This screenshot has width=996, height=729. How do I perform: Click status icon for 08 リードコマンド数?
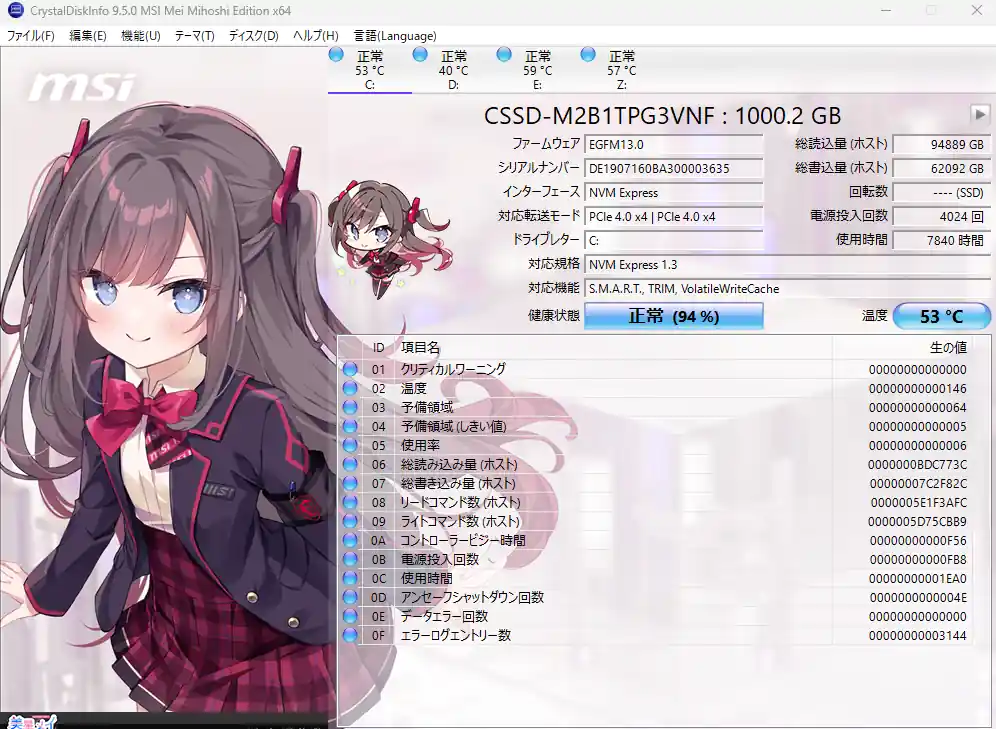[x=350, y=502]
